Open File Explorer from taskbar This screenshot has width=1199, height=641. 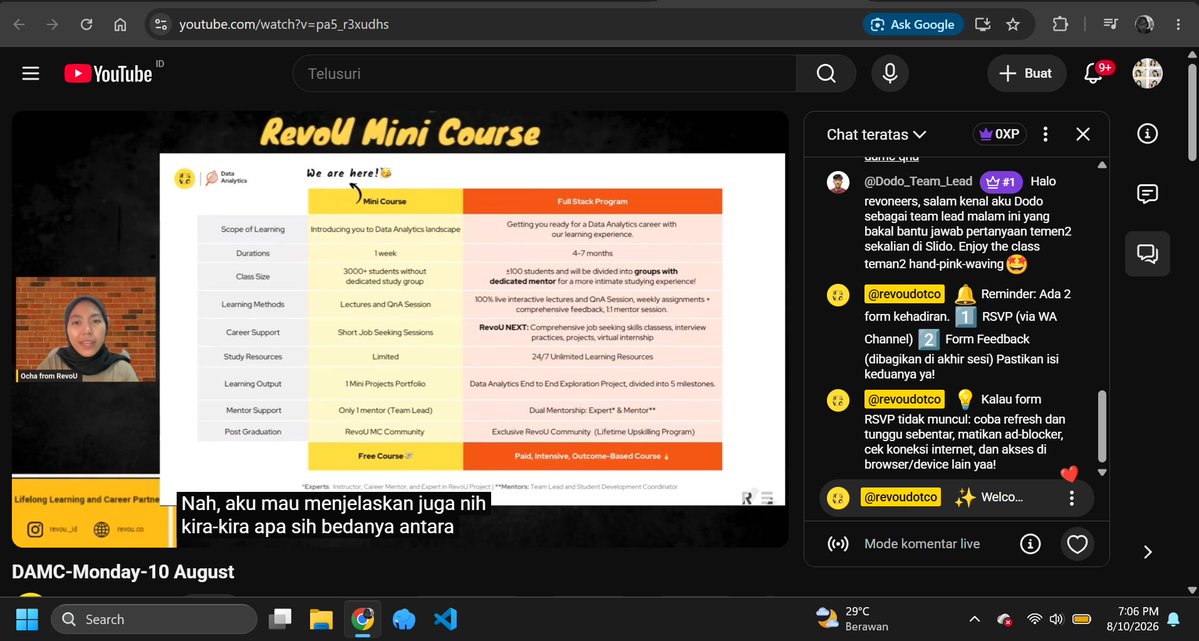321,619
